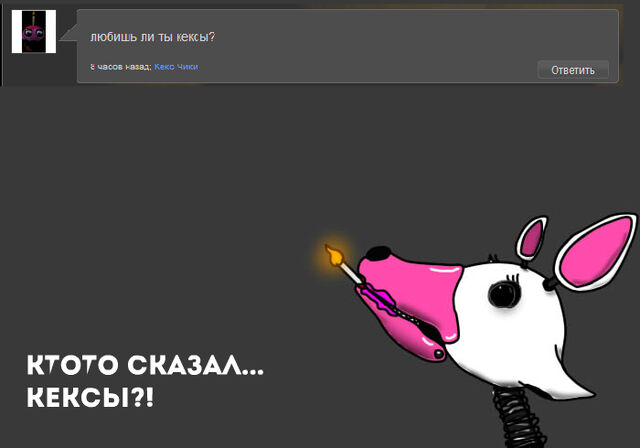Click the Ответить reply button
The height and width of the screenshot is (448, 640).
pos(573,70)
